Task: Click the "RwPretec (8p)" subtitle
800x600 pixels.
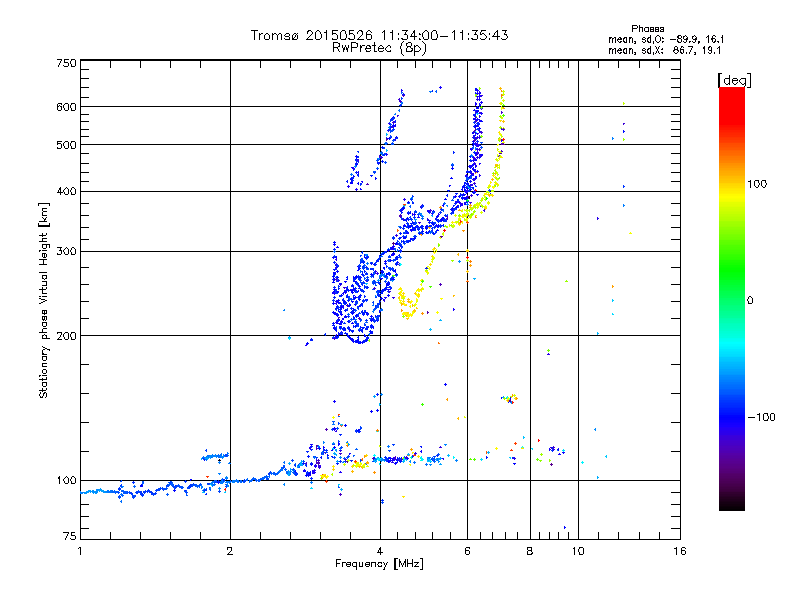Action: coord(379,48)
